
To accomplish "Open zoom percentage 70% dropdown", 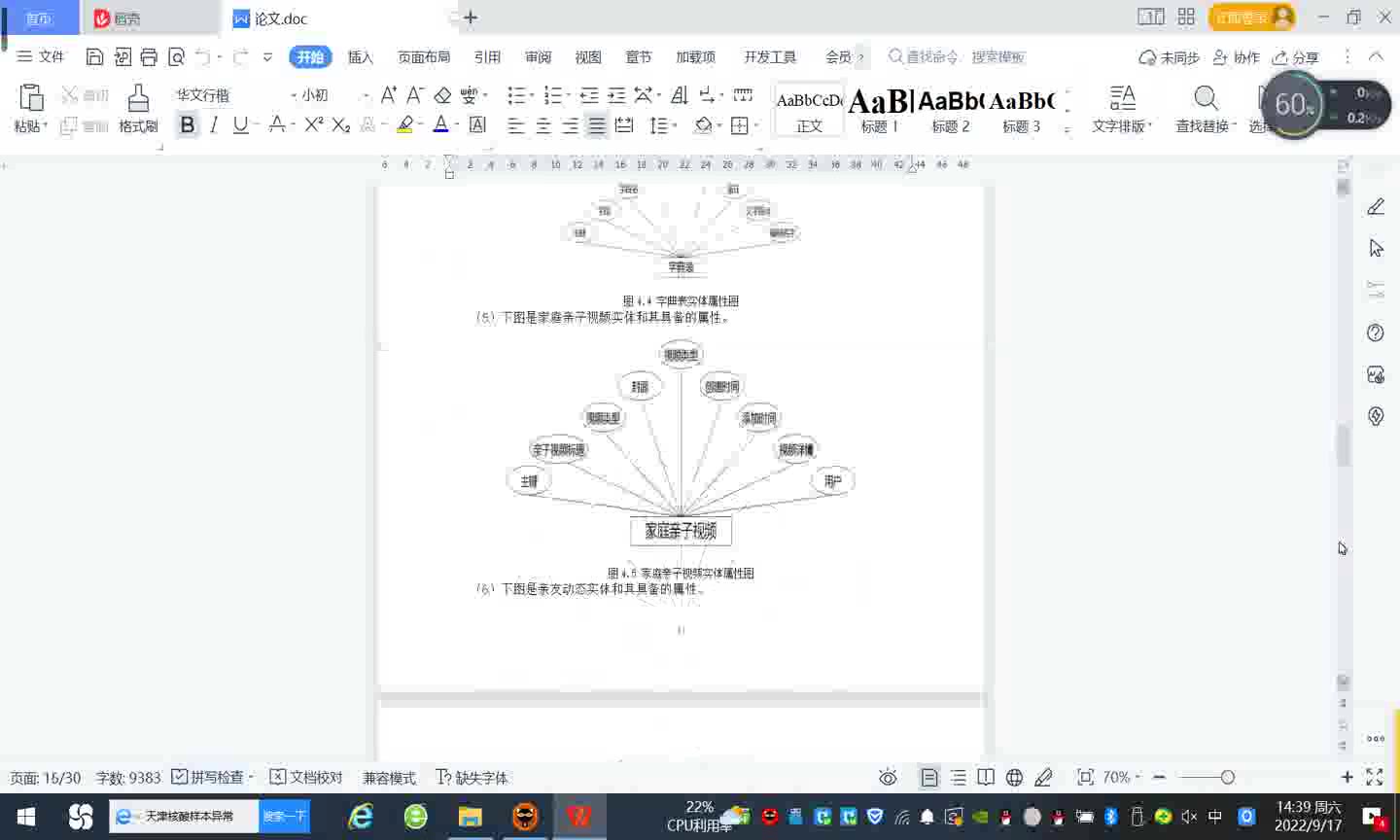I will (x=1121, y=777).
